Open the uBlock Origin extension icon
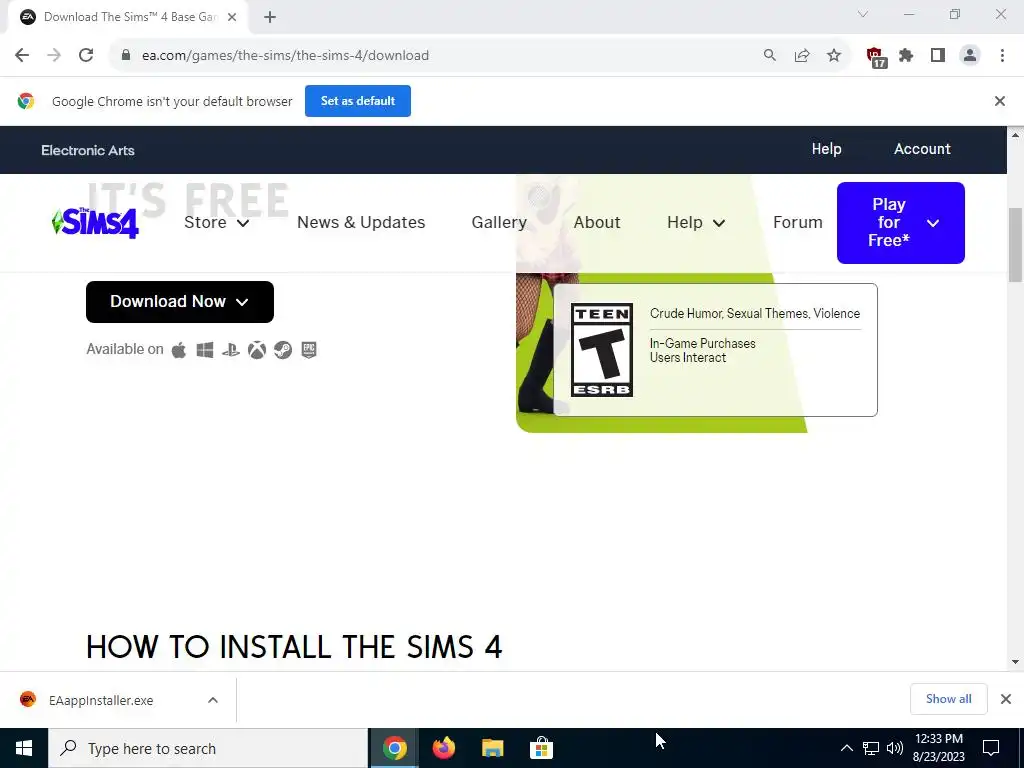1024x768 pixels. tap(876, 57)
